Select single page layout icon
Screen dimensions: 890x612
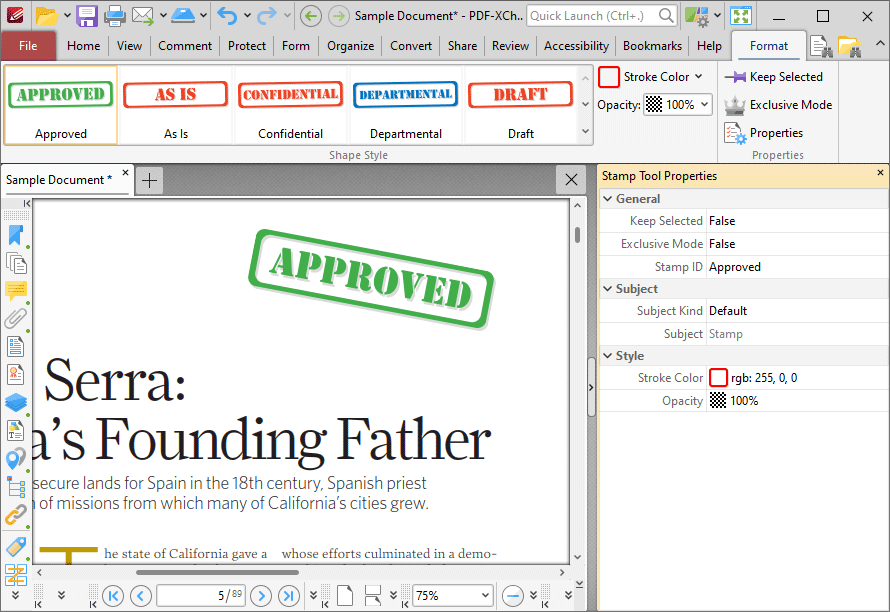click(345, 596)
